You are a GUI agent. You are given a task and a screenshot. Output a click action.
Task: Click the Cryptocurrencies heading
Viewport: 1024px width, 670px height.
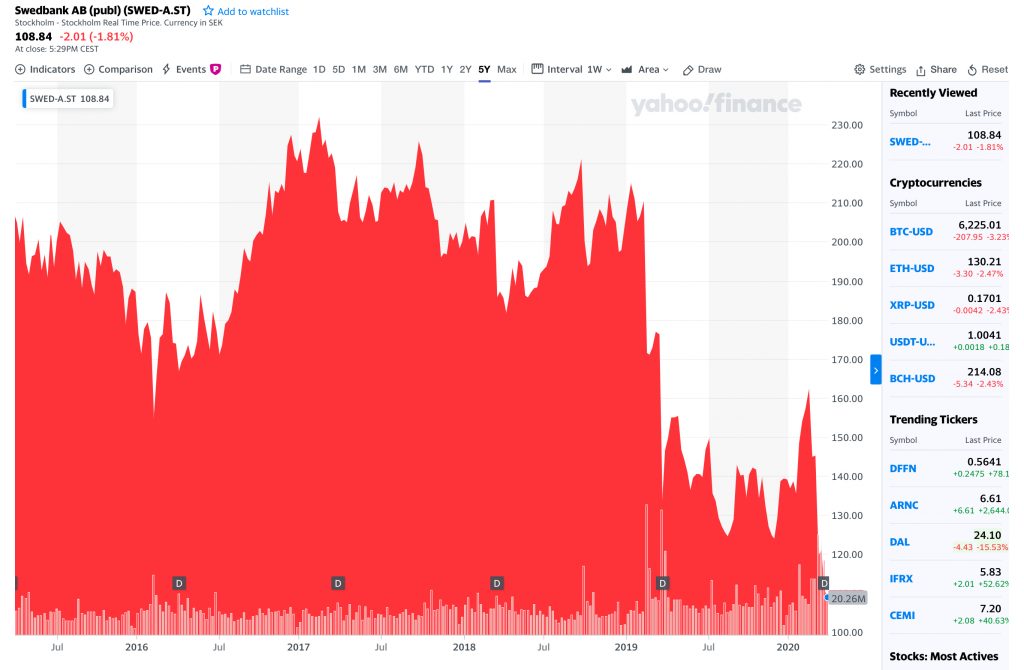935,183
